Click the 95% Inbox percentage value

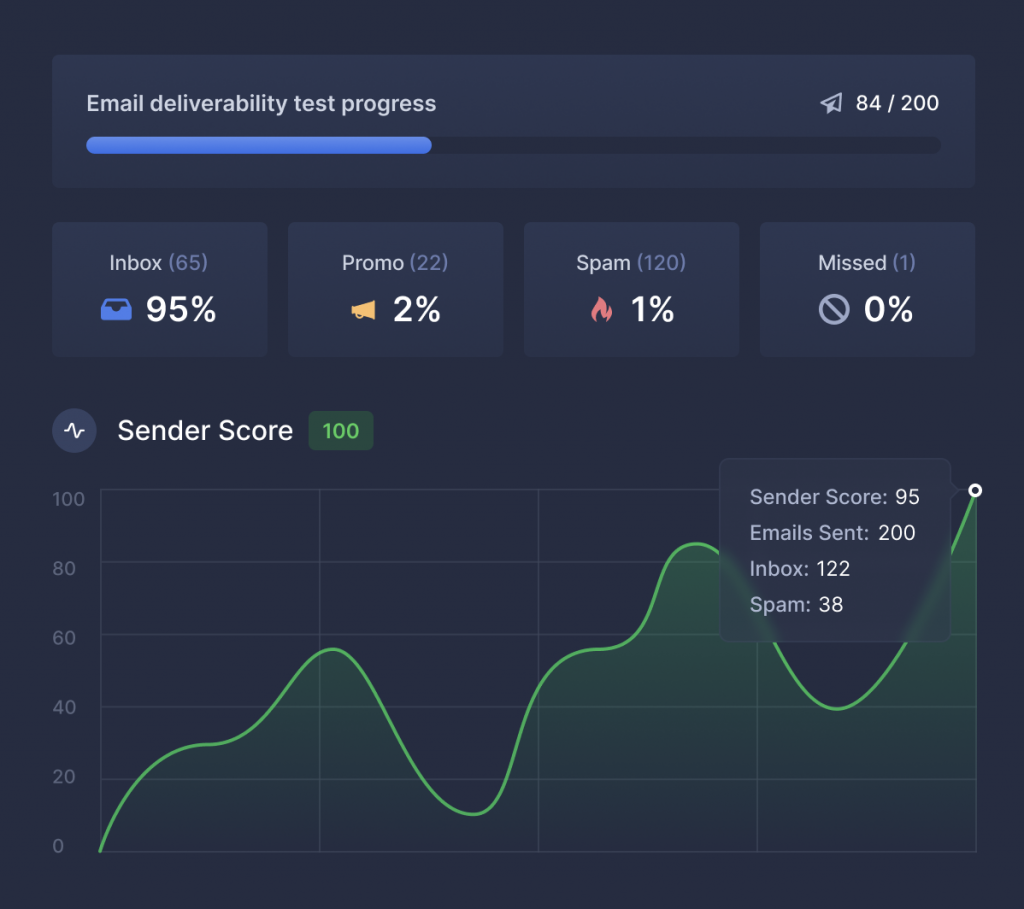[181, 310]
